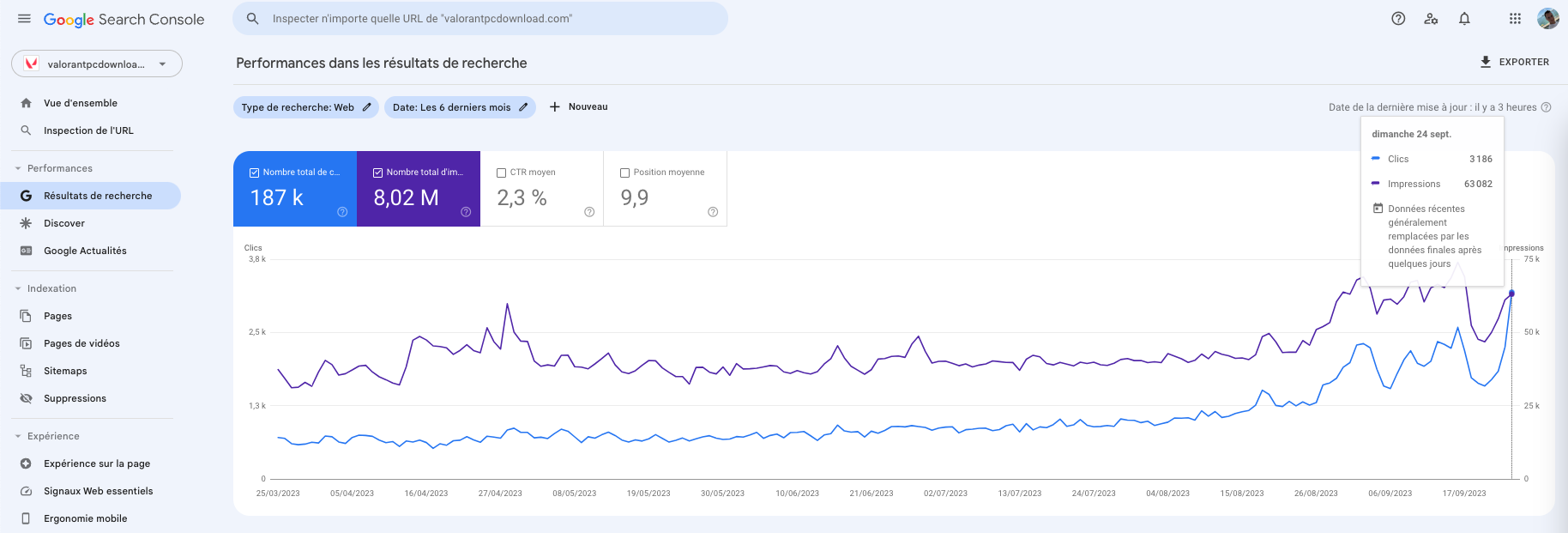Click the x-axis label '15/08/2023'

pyautogui.click(x=1242, y=494)
